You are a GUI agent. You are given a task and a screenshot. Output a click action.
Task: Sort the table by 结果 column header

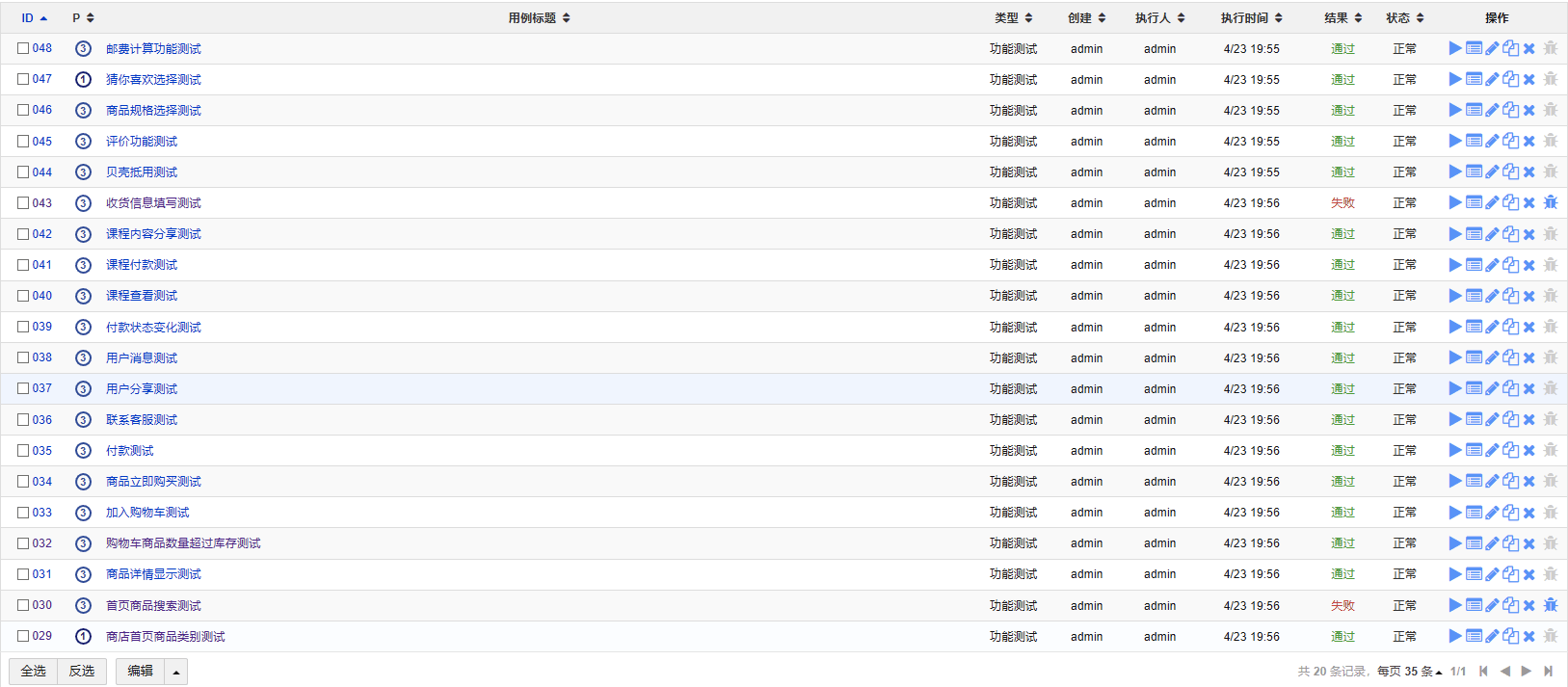click(1342, 18)
